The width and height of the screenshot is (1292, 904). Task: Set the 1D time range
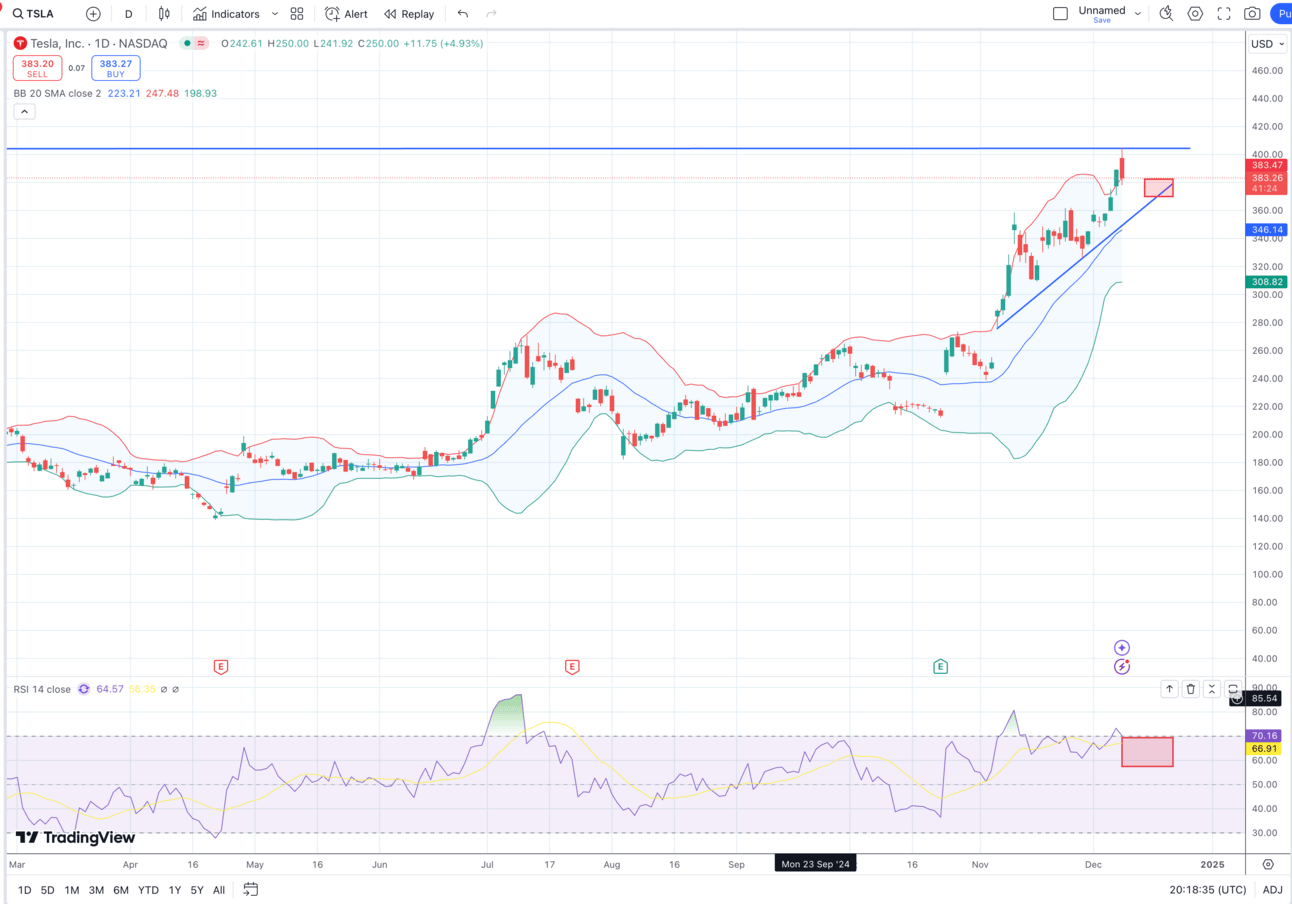[24, 890]
